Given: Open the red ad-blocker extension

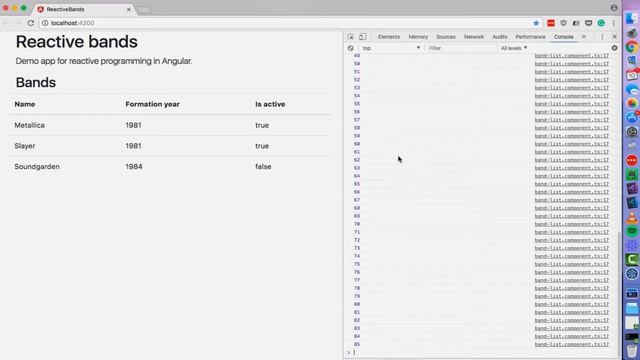Looking at the screenshot, I should pyautogui.click(x=551, y=23).
